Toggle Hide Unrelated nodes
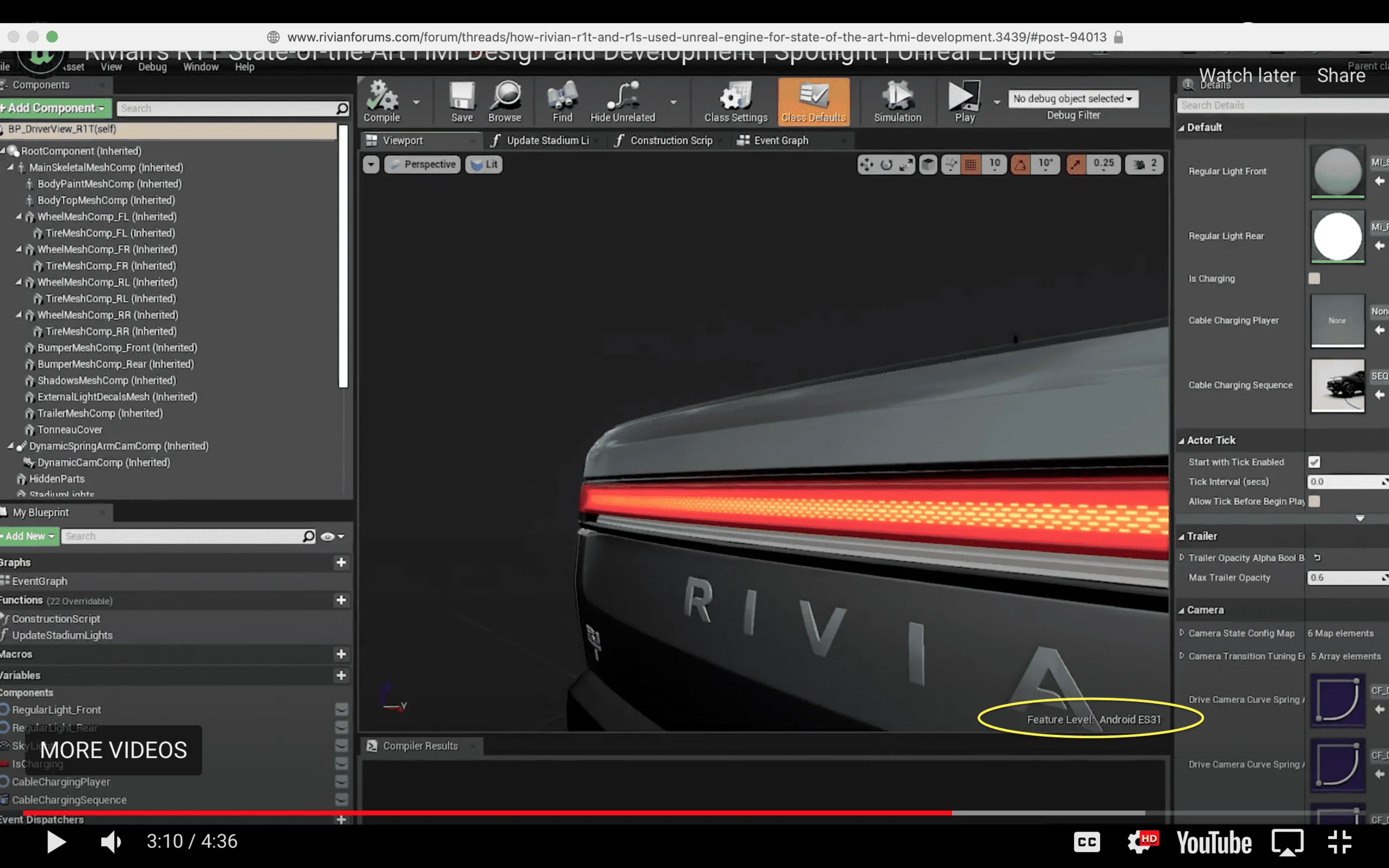 (623, 101)
